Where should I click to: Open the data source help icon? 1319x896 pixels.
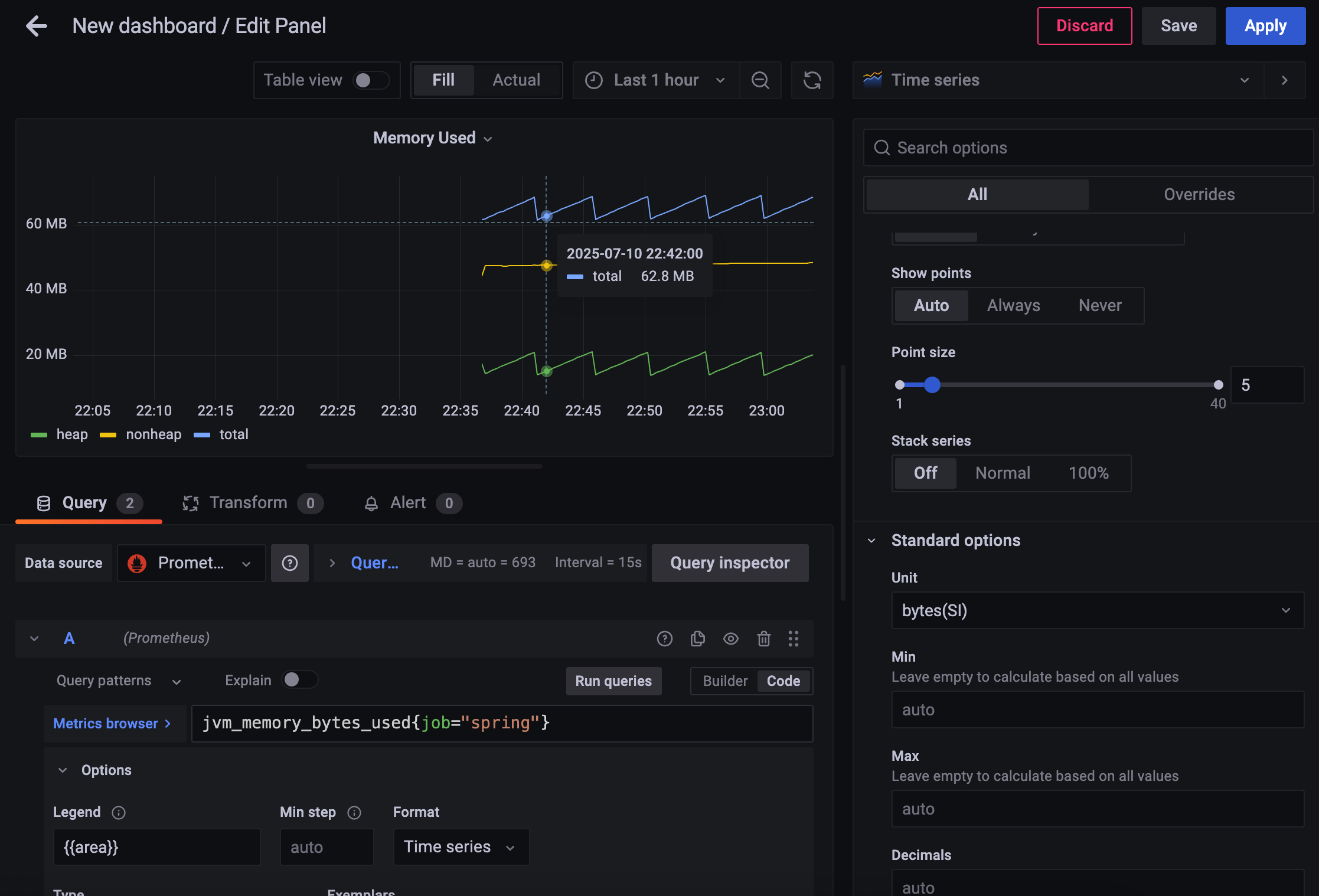click(x=289, y=563)
